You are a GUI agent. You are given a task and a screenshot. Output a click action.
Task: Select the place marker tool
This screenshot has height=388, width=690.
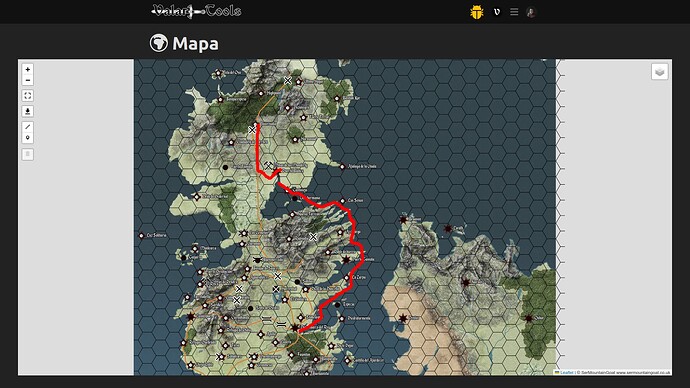[28, 138]
